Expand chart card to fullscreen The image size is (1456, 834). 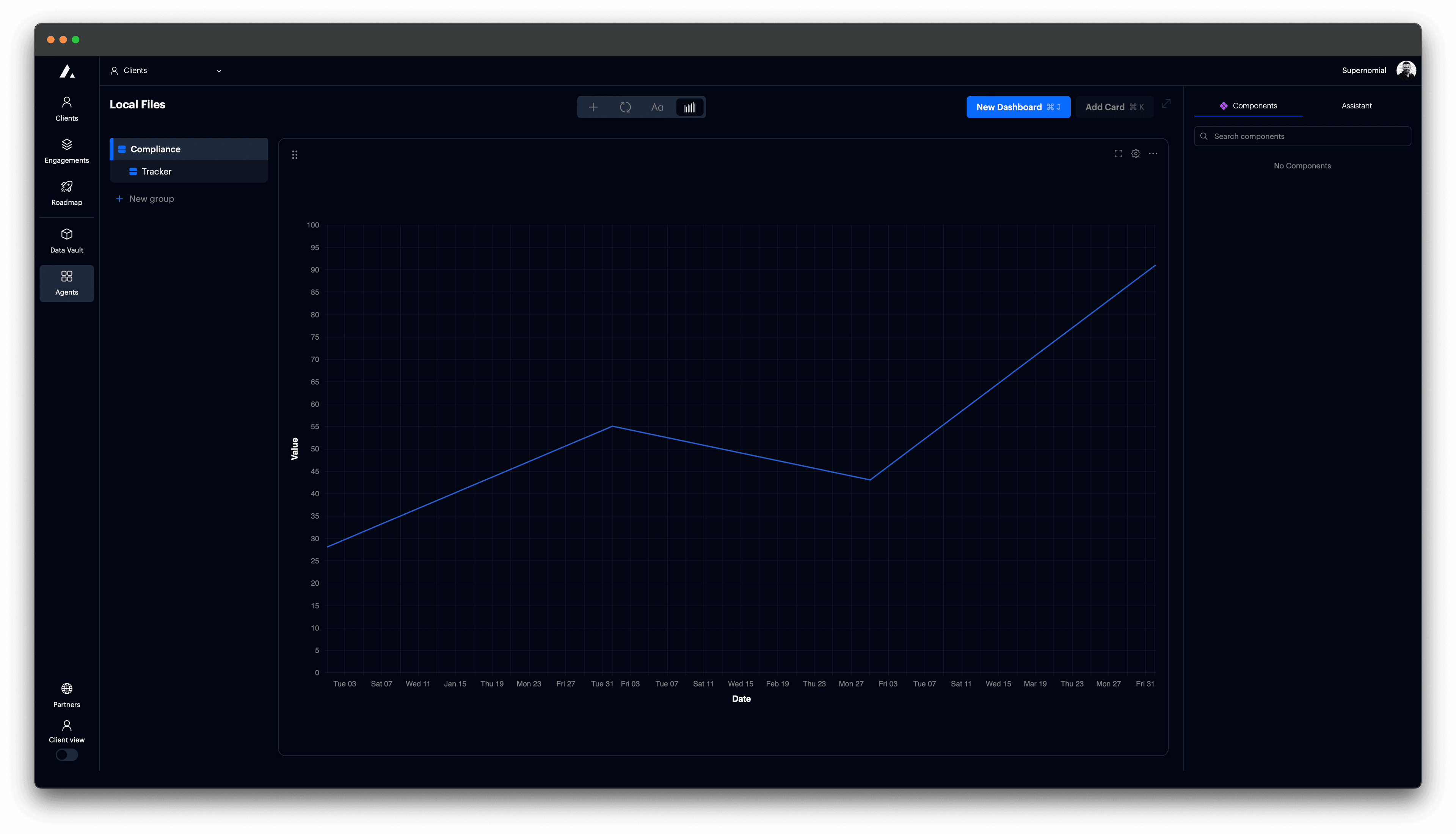(x=1118, y=154)
